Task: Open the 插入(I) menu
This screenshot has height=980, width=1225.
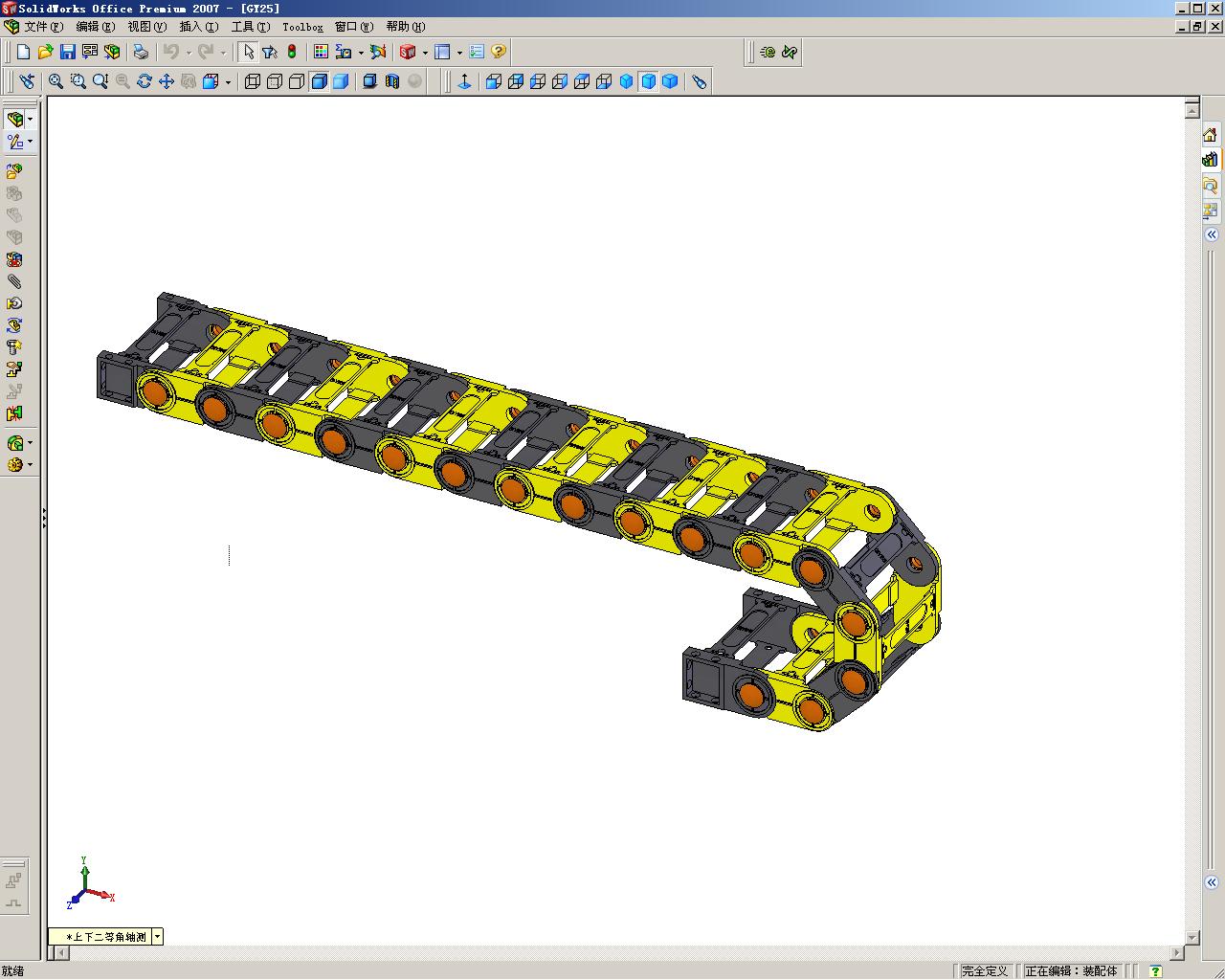Action: pos(198,27)
